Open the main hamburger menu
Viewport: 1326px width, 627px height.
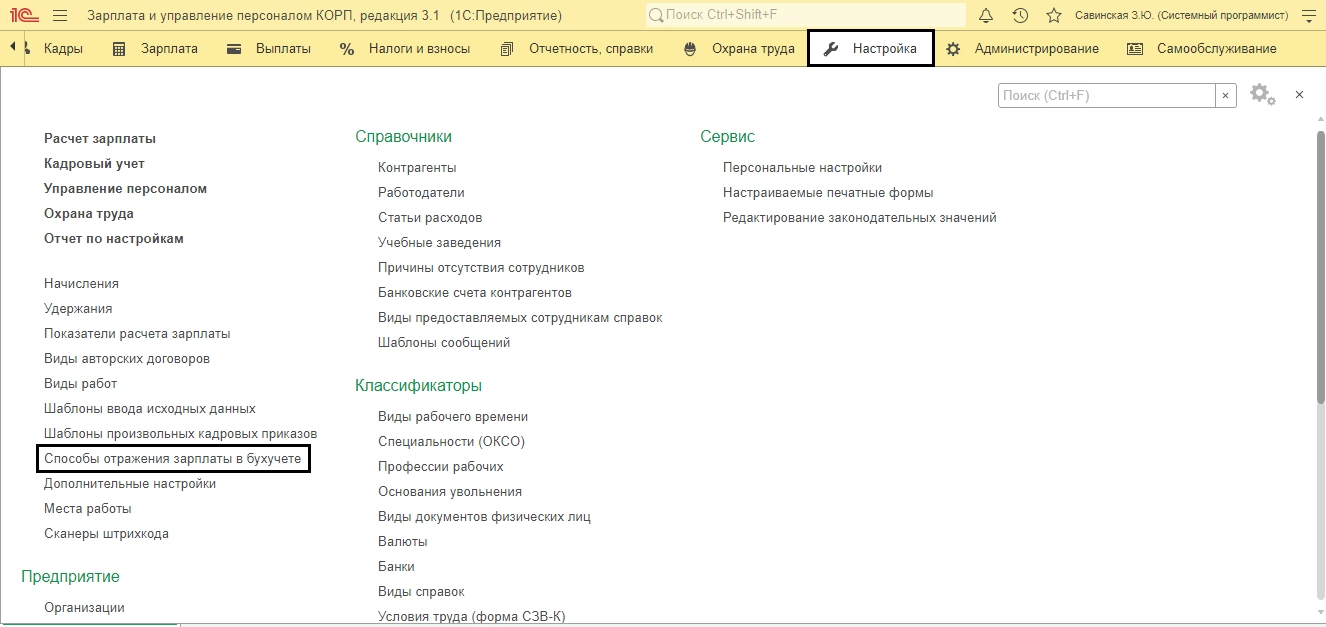(59, 16)
